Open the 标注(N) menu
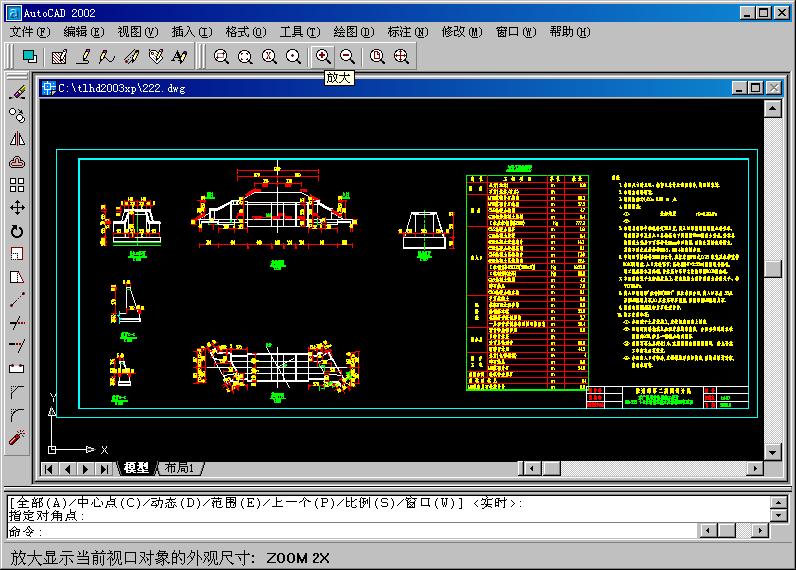This screenshot has width=796, height=570. pos(408,32)
